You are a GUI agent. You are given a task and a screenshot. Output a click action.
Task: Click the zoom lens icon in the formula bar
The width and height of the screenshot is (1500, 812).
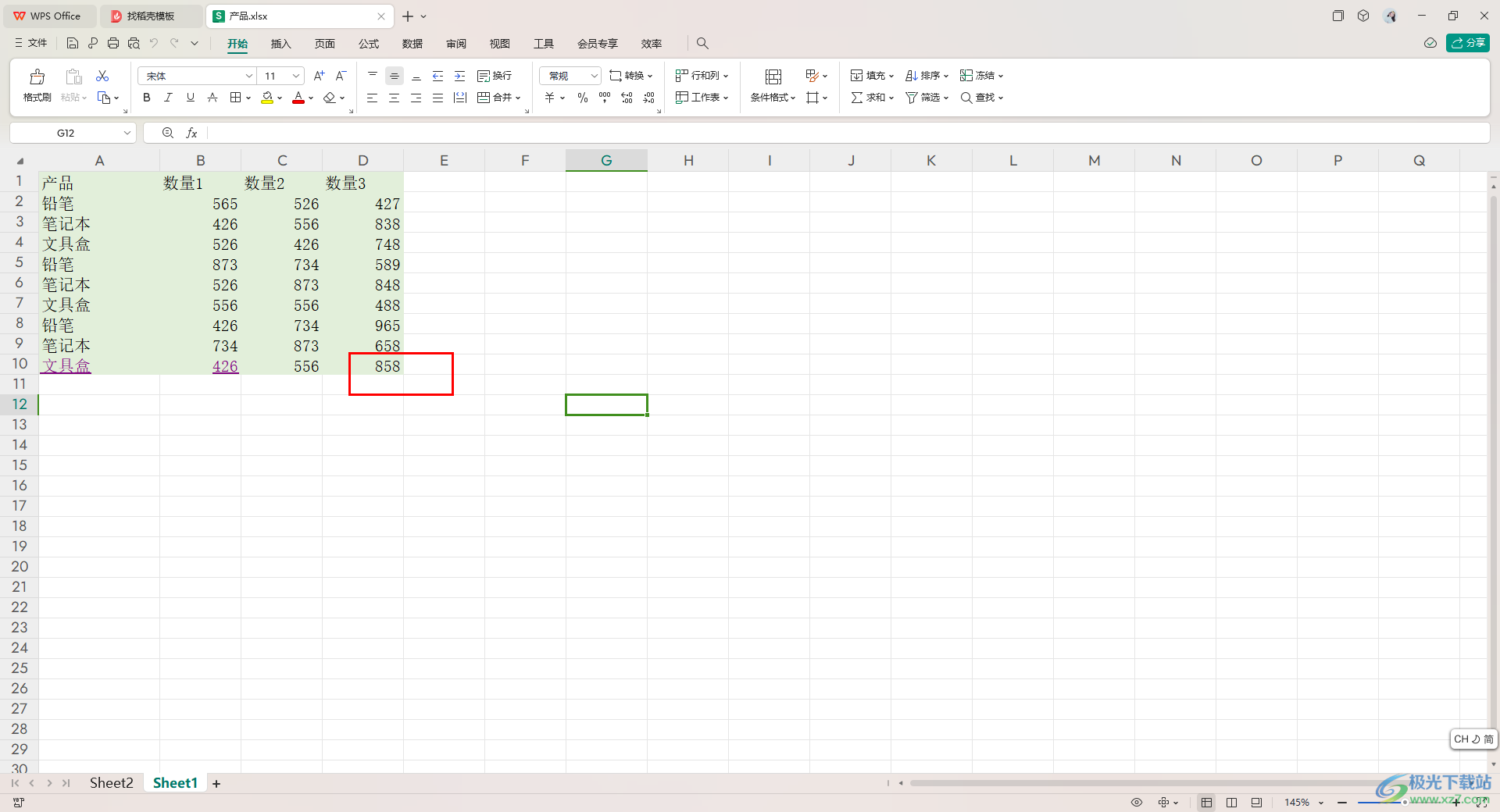(x=168, y=134)
